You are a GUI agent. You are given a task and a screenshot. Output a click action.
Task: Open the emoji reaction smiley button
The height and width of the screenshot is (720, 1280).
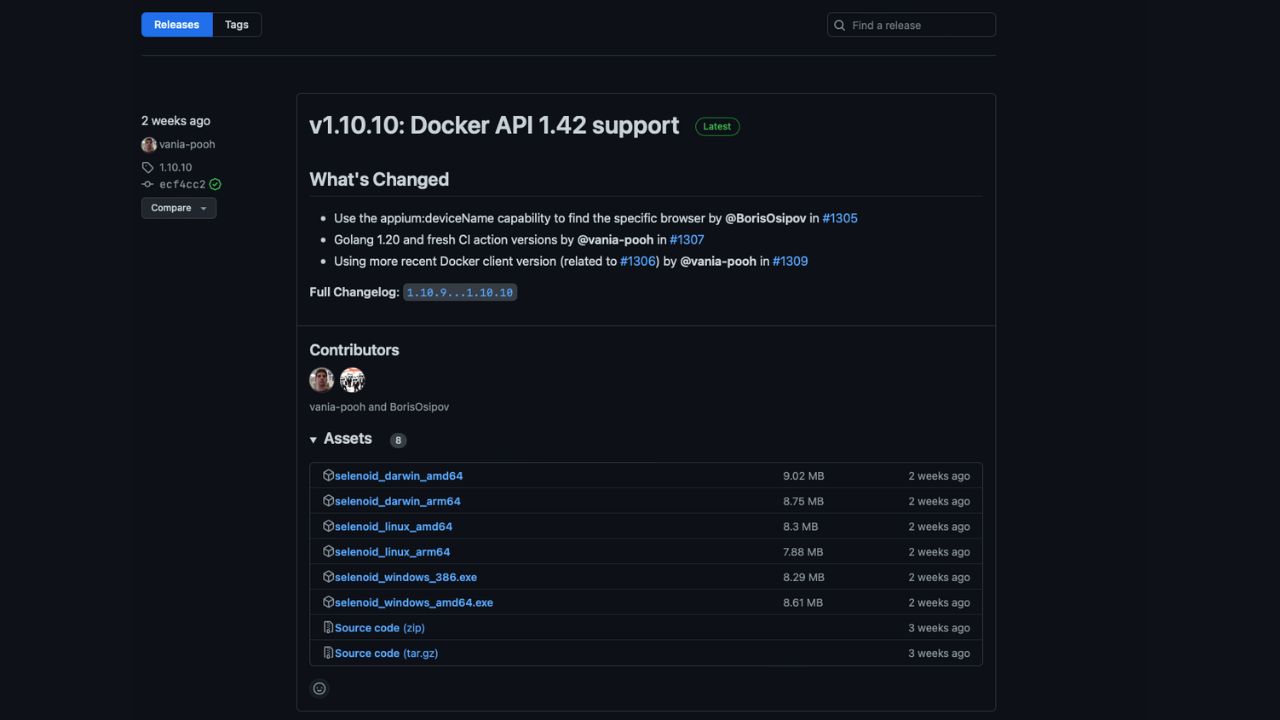[320, 688]
